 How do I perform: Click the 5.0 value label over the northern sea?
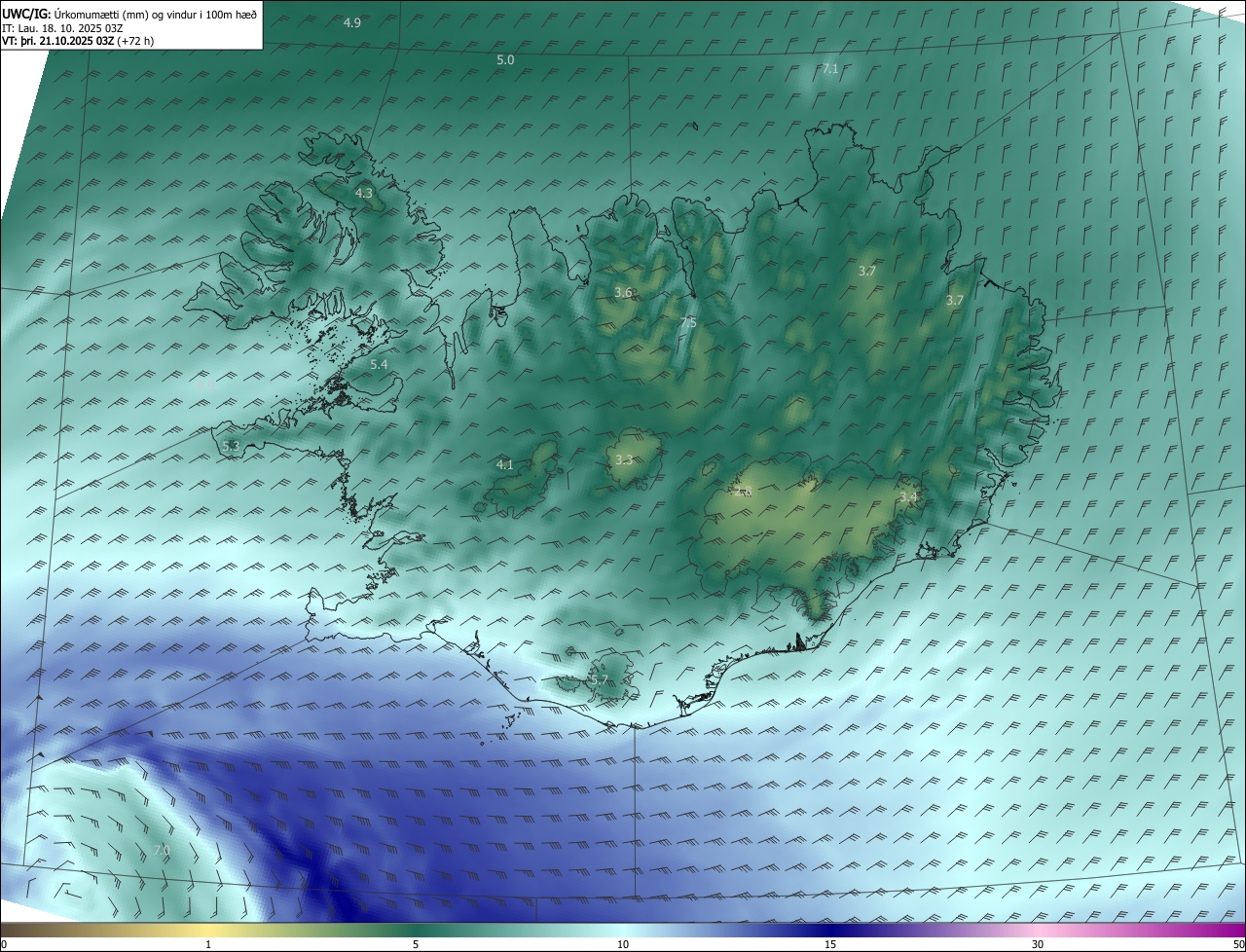(x=505, y=60)
